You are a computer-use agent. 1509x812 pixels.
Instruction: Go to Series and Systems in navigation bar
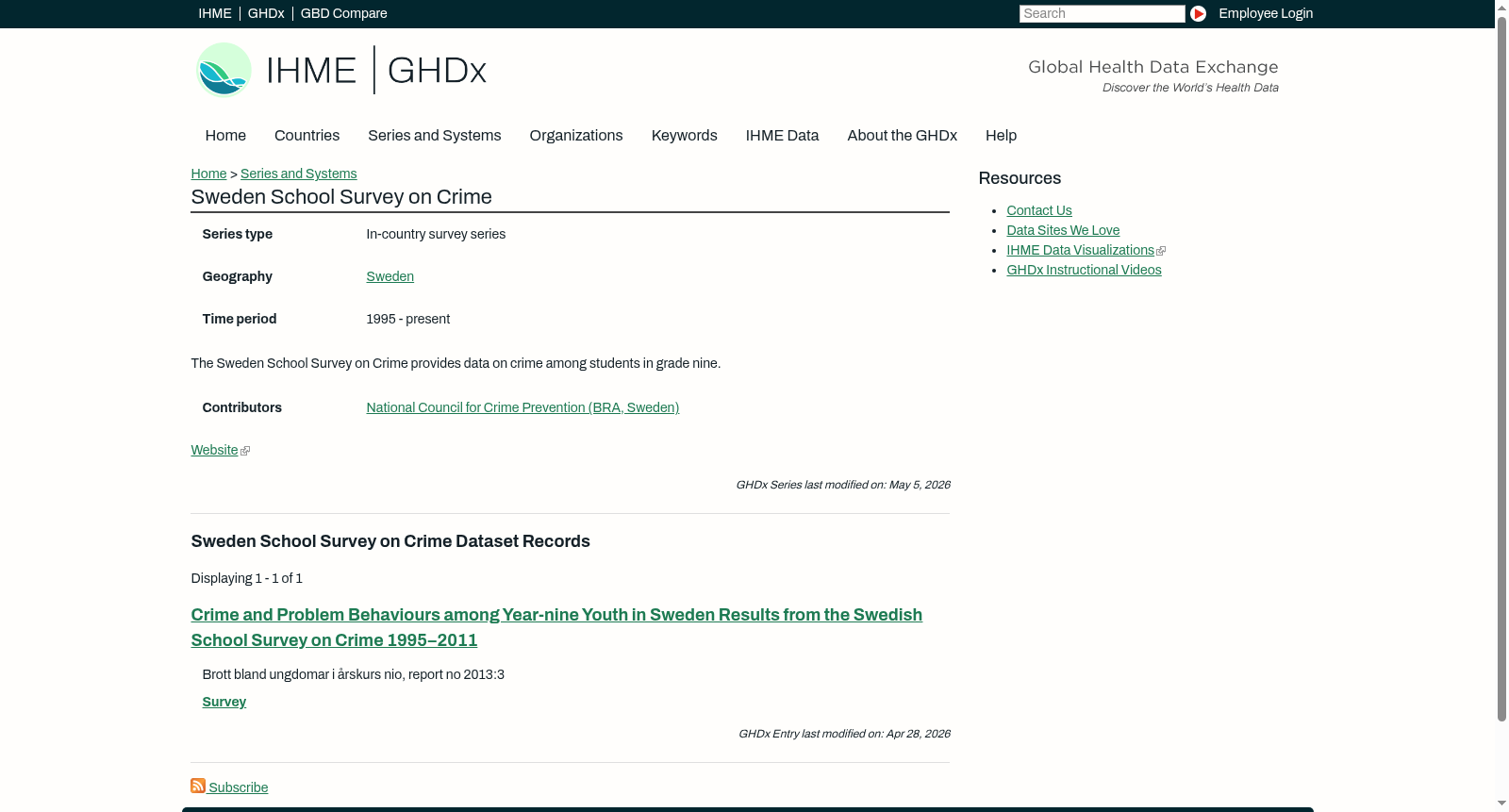pyautogui.click(x=434, y=136)
